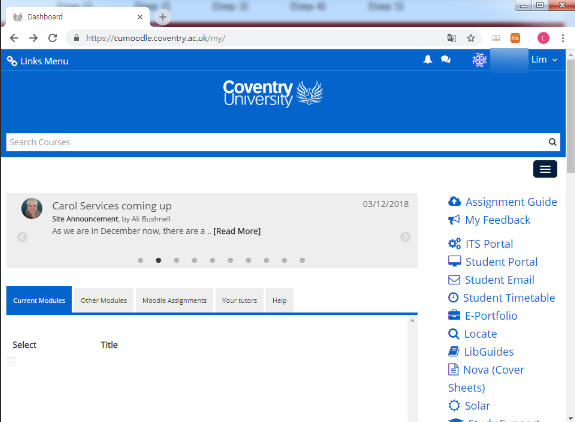Screen dimensions: 575x422
Task: Open notifications bell icon
Action: pyautogui.click(x=428, y=59)
